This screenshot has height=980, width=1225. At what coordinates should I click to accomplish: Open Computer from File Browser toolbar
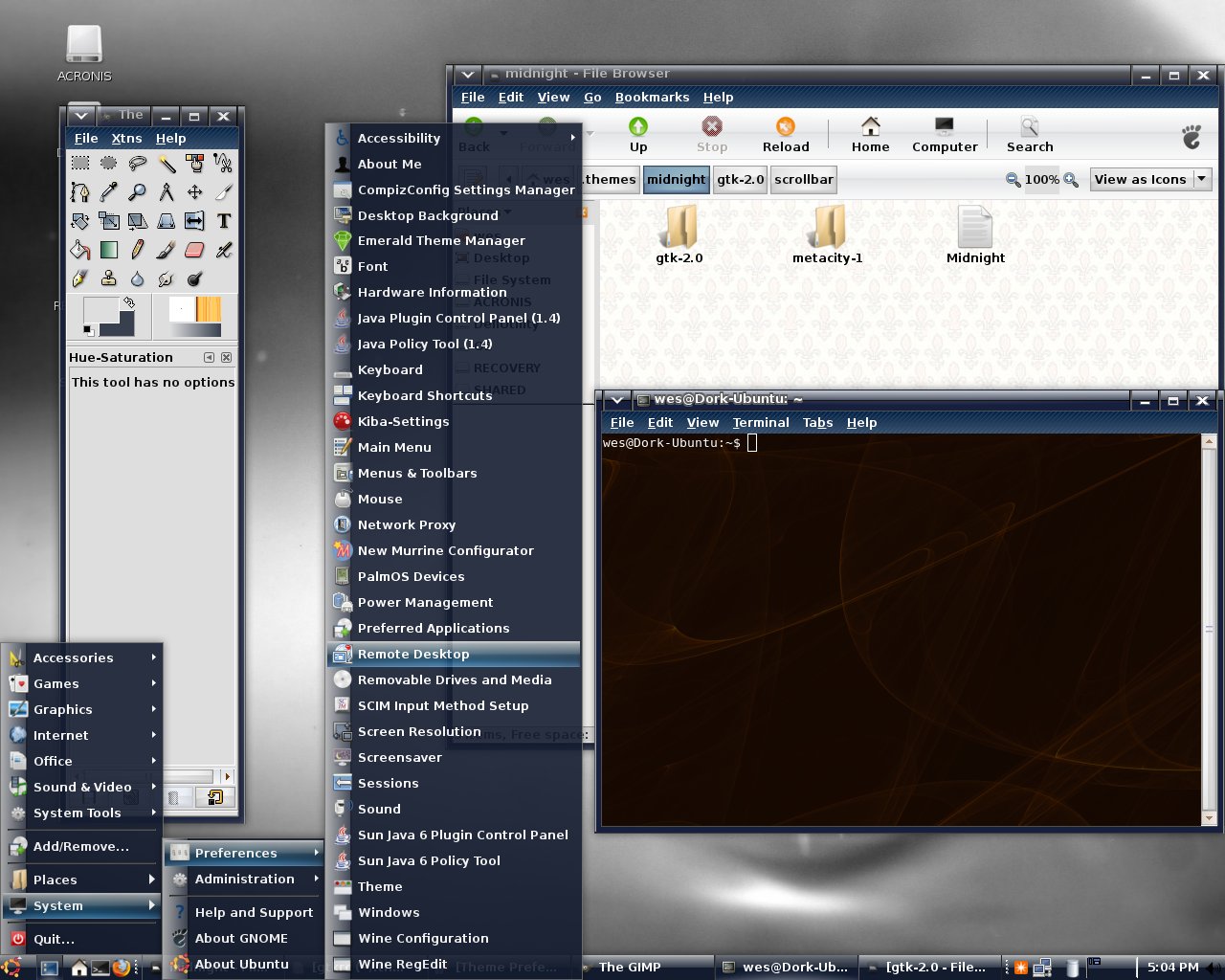945,135
